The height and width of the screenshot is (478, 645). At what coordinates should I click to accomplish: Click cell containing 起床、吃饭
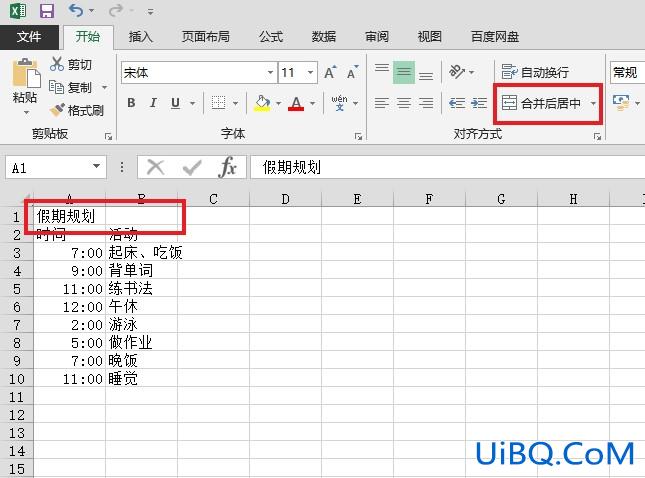coord(142,253)
